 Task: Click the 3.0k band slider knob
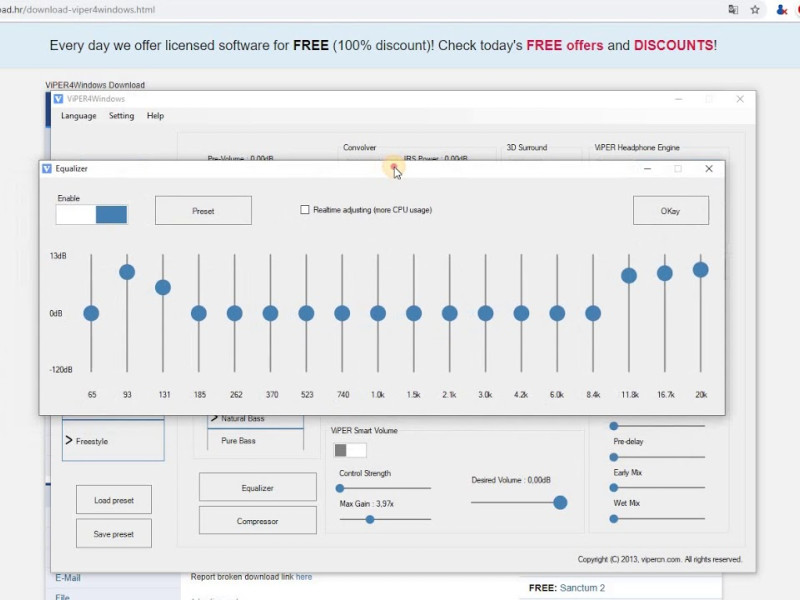485,313
